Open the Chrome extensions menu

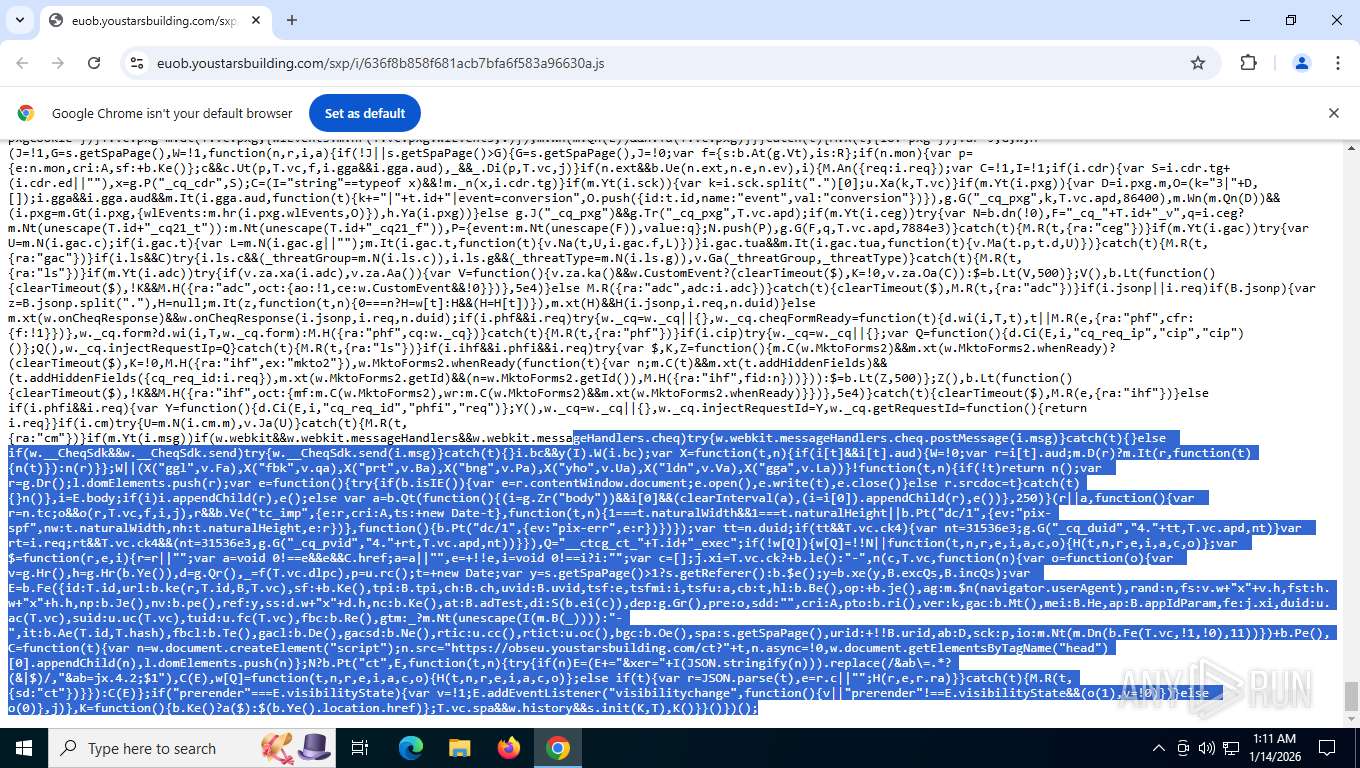point(1248,63)
